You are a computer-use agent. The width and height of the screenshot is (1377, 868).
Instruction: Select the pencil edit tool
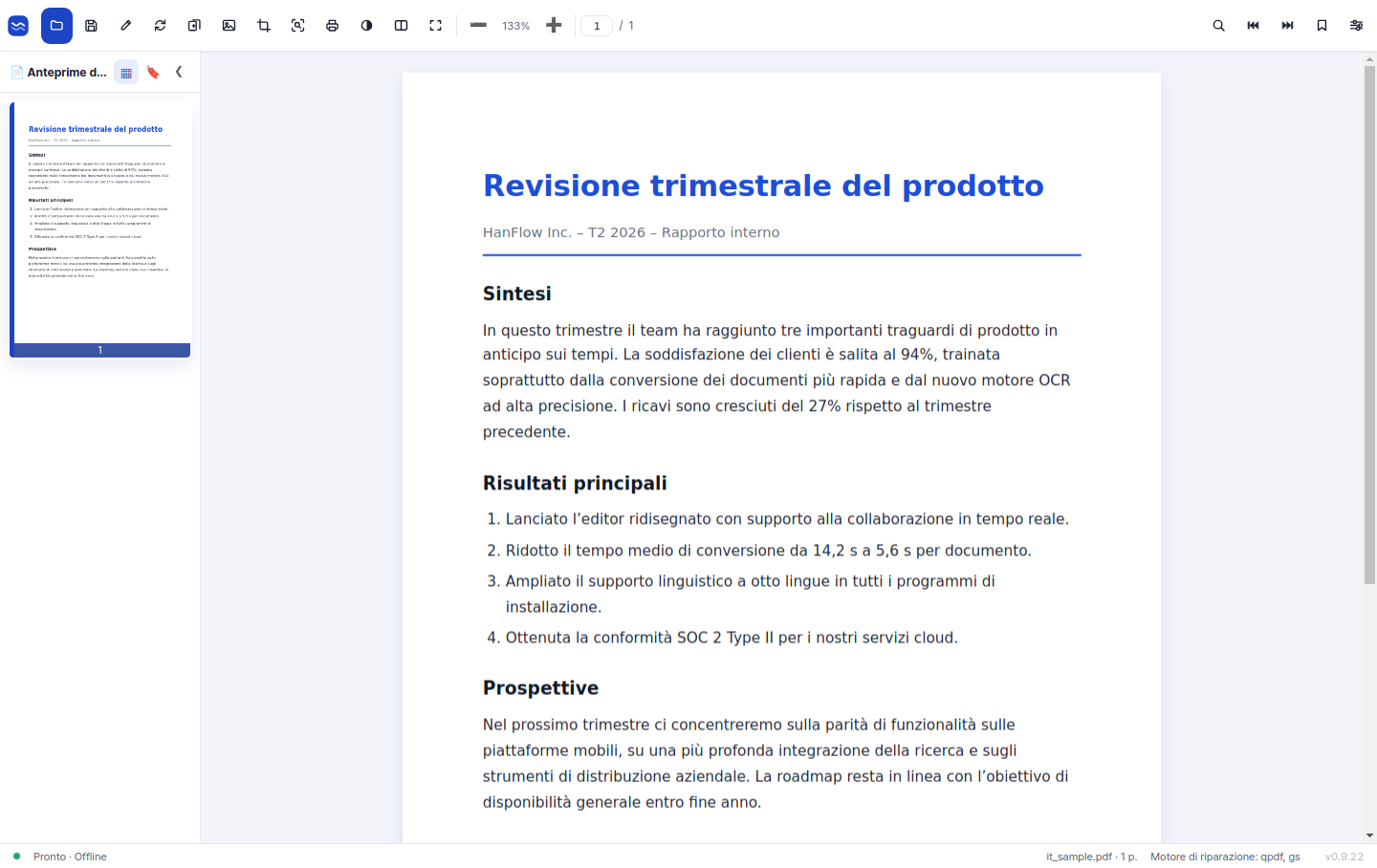[x=125, y=26]
